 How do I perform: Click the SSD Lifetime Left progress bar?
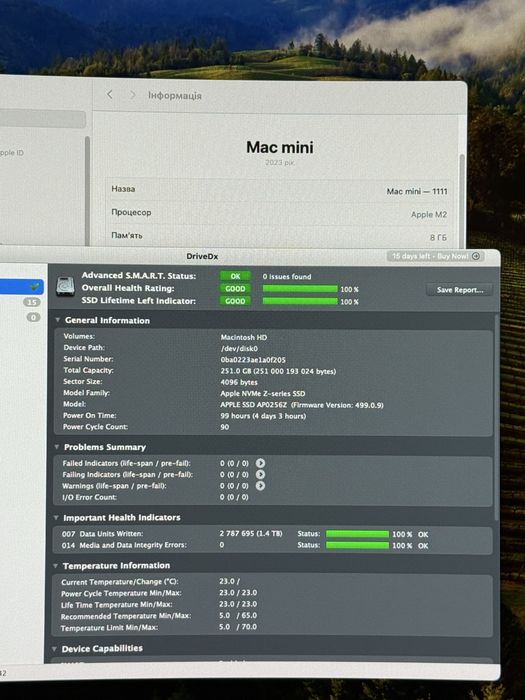[300, 301]
